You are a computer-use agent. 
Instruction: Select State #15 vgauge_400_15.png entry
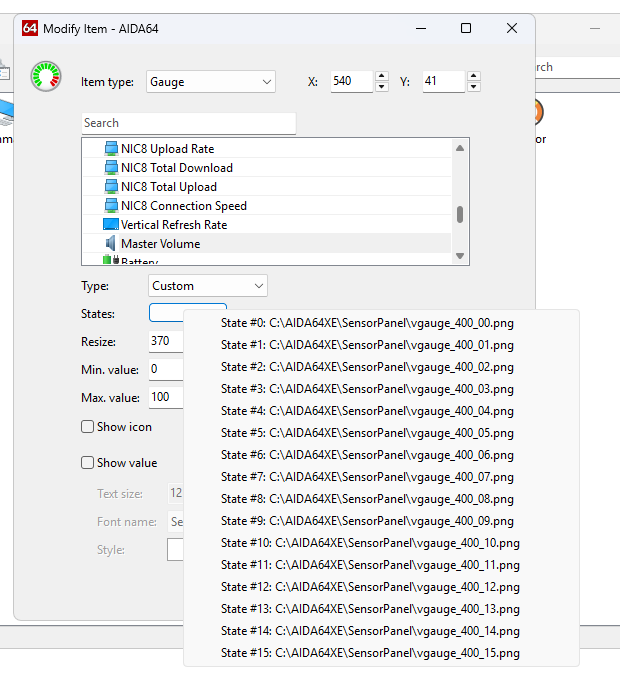pos(370,653)
